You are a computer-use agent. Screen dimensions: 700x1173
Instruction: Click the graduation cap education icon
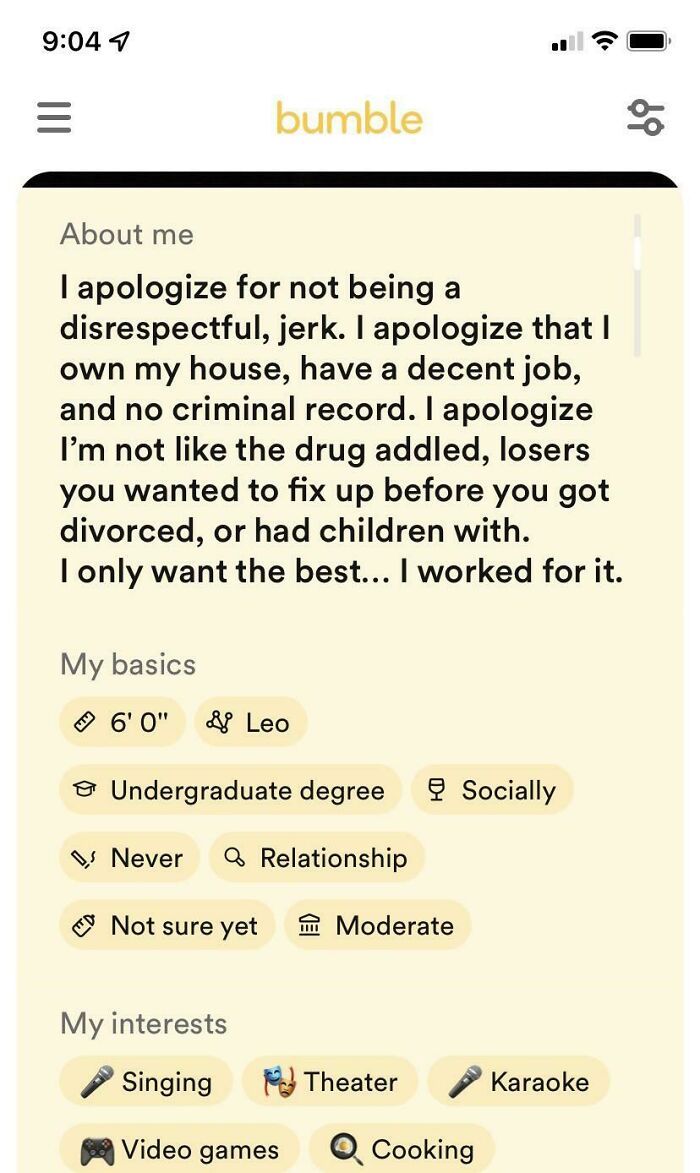tap(88, 790)
